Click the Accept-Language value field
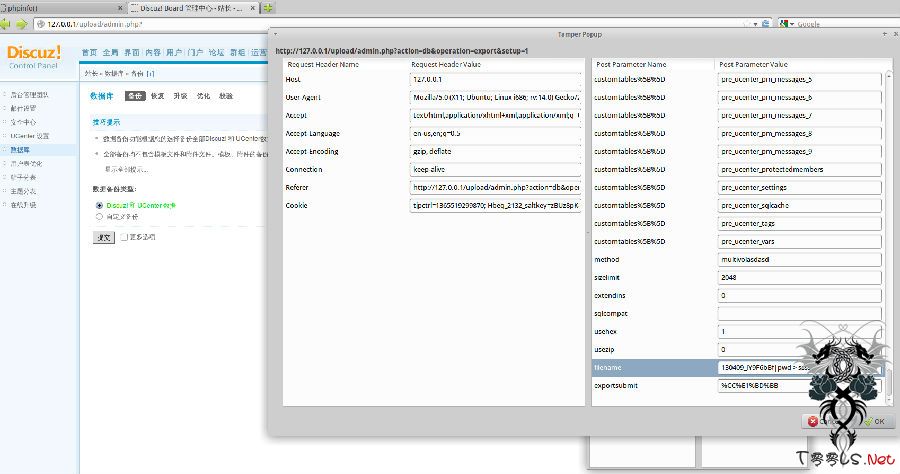The width and height of the screenshot is (900, 474). click(x=495, y=134)
